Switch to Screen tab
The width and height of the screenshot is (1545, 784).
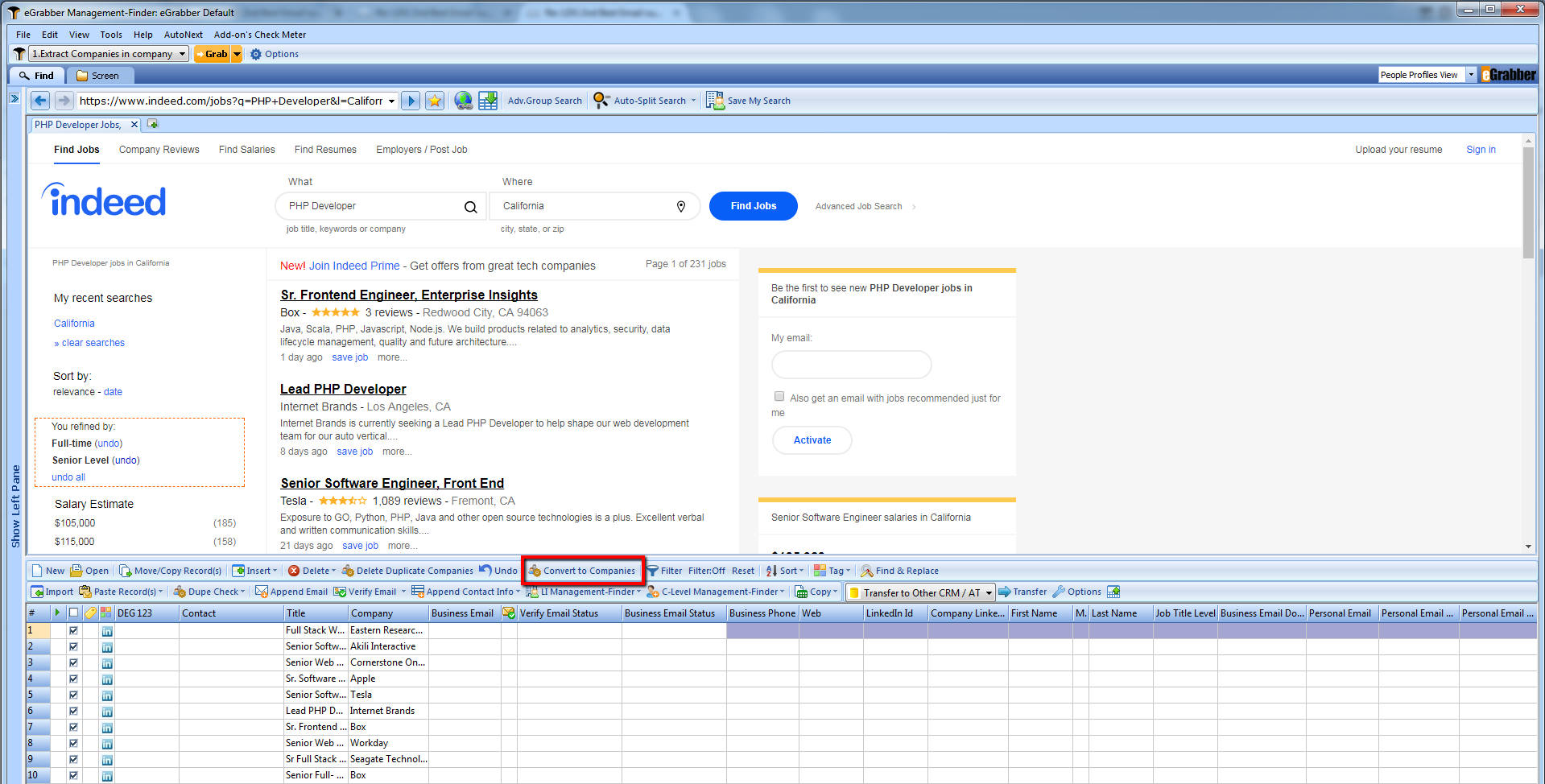point(99,76)
